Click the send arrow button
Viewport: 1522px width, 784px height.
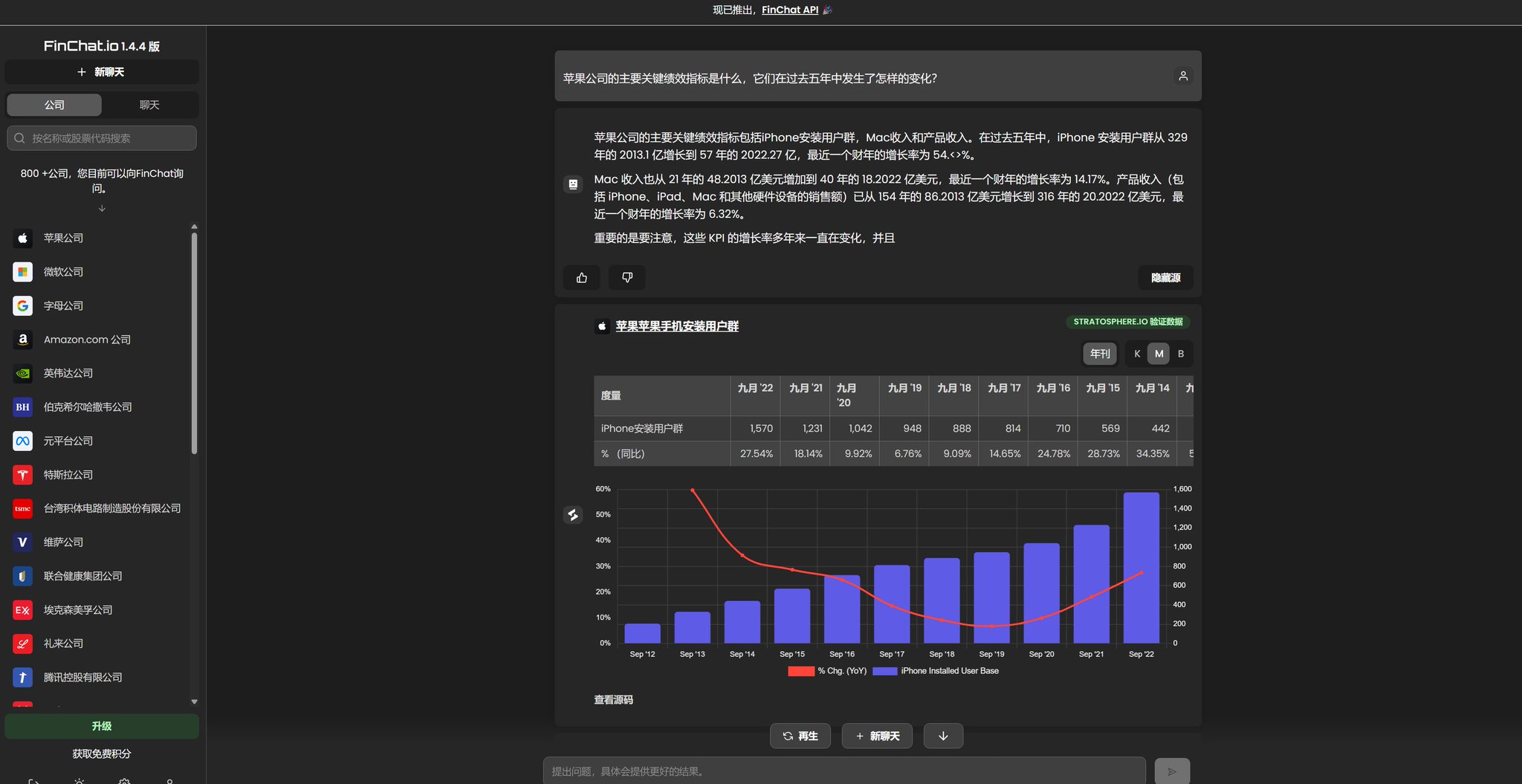click(1172, 771)
